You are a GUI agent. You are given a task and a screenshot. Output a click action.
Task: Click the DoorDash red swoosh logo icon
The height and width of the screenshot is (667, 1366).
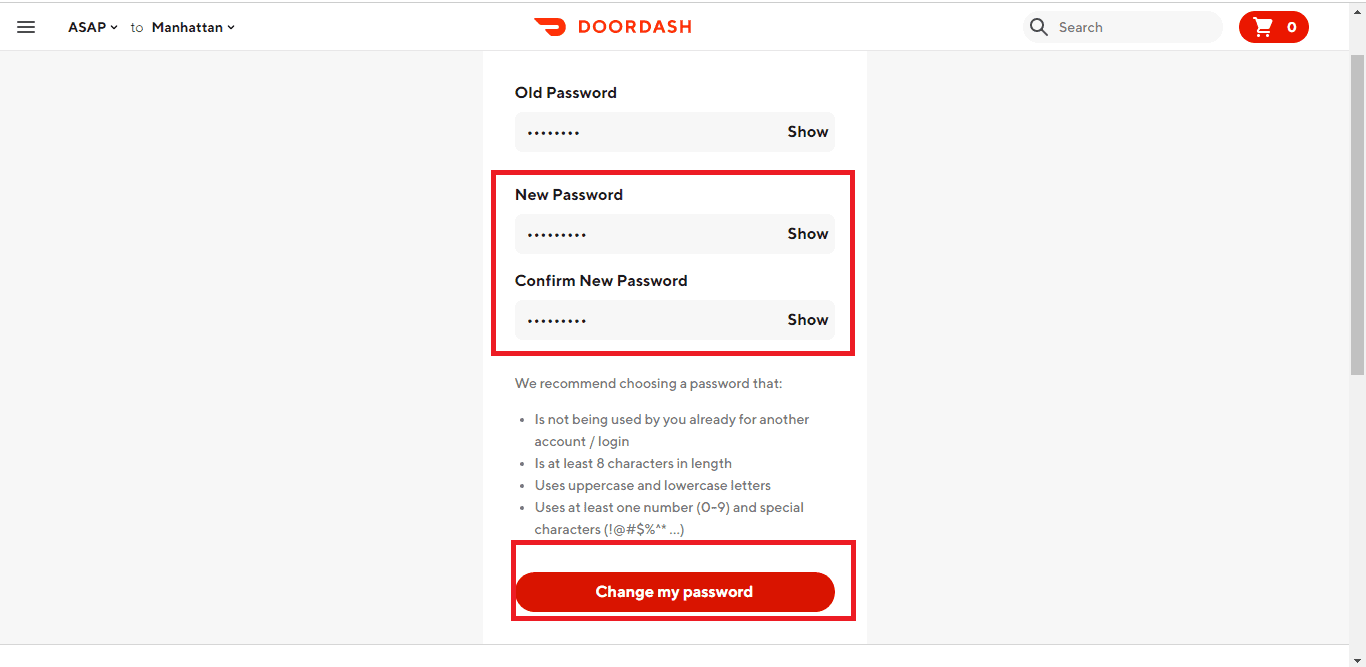pyautogui.click(x=550, y=27)
